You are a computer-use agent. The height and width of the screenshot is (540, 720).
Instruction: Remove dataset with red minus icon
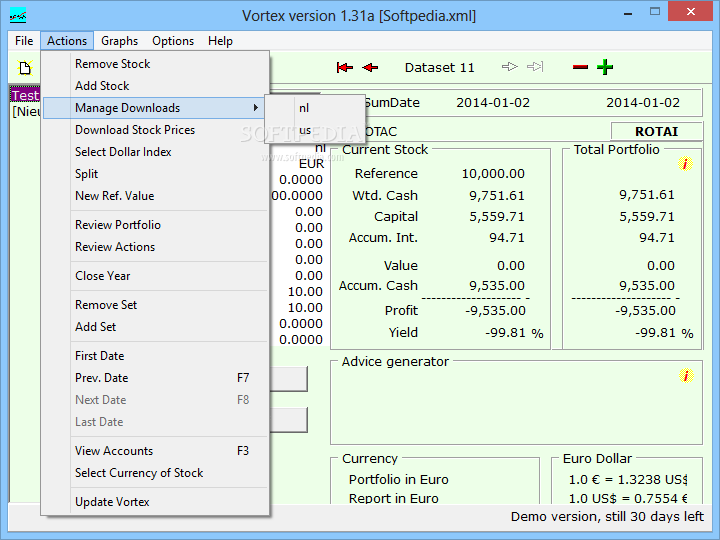click(x=580, y=68)
